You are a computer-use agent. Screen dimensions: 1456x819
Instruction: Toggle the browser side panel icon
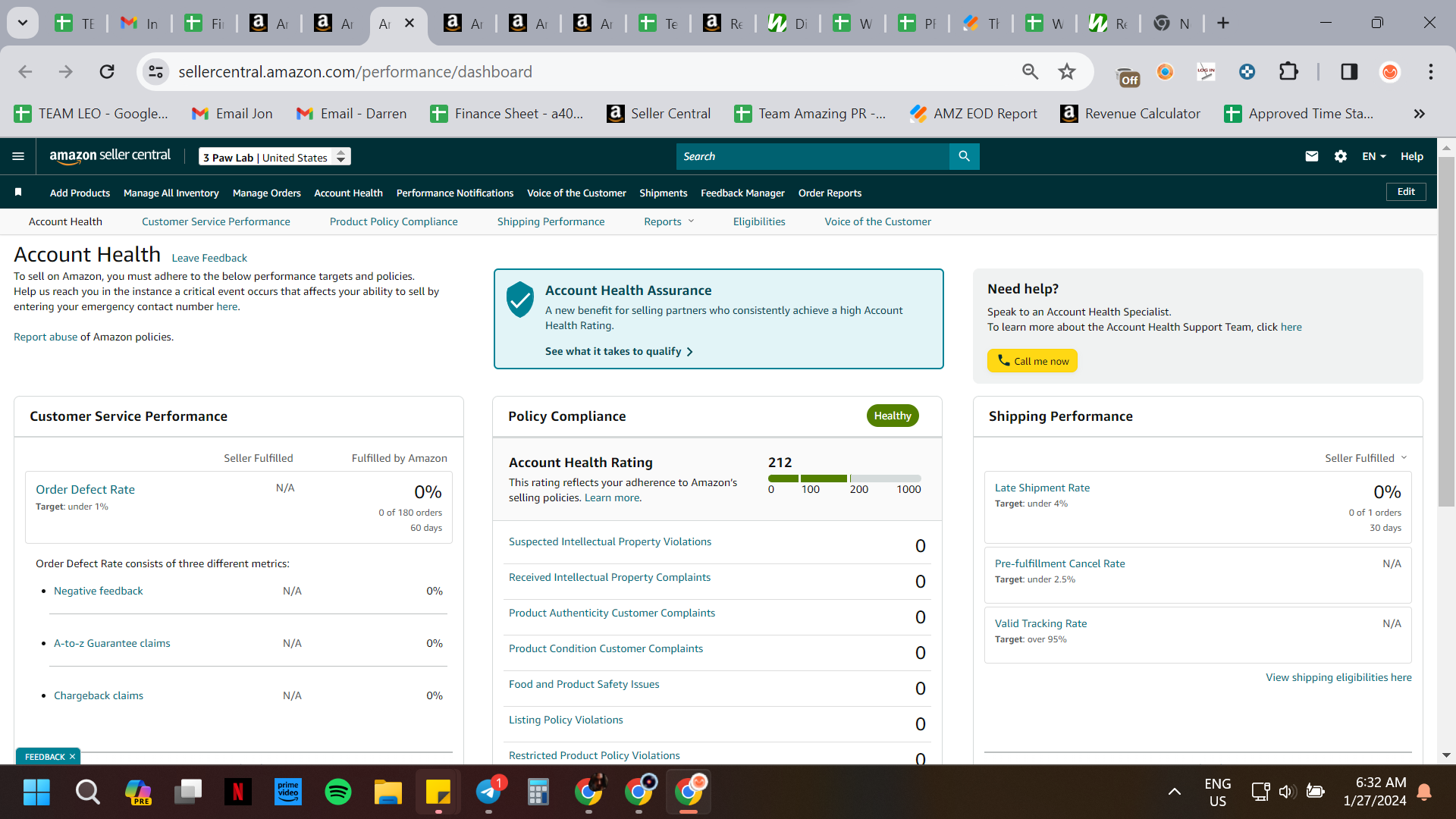pyautogui.click(x=1349, y=71)
